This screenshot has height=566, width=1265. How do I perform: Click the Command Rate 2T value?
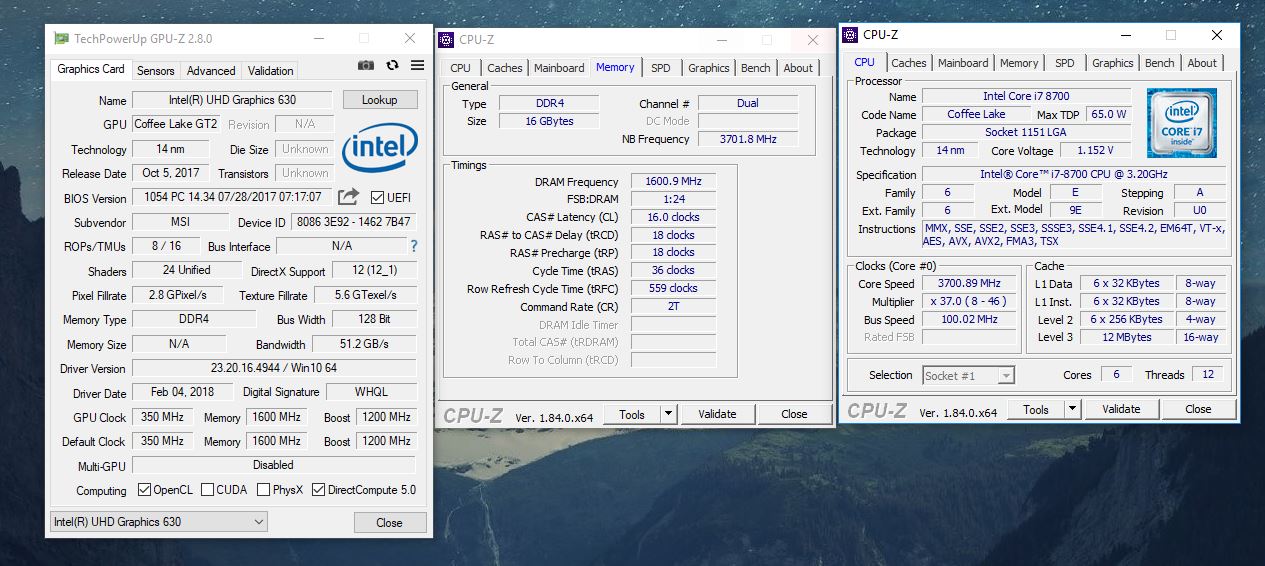coord(673,307)
